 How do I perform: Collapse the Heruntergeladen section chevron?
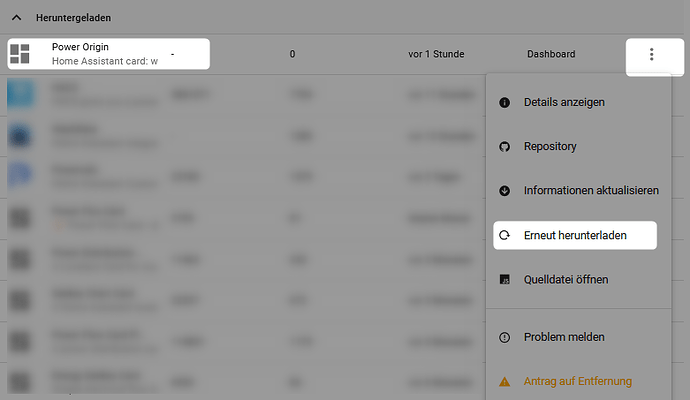tap(16, 18)
